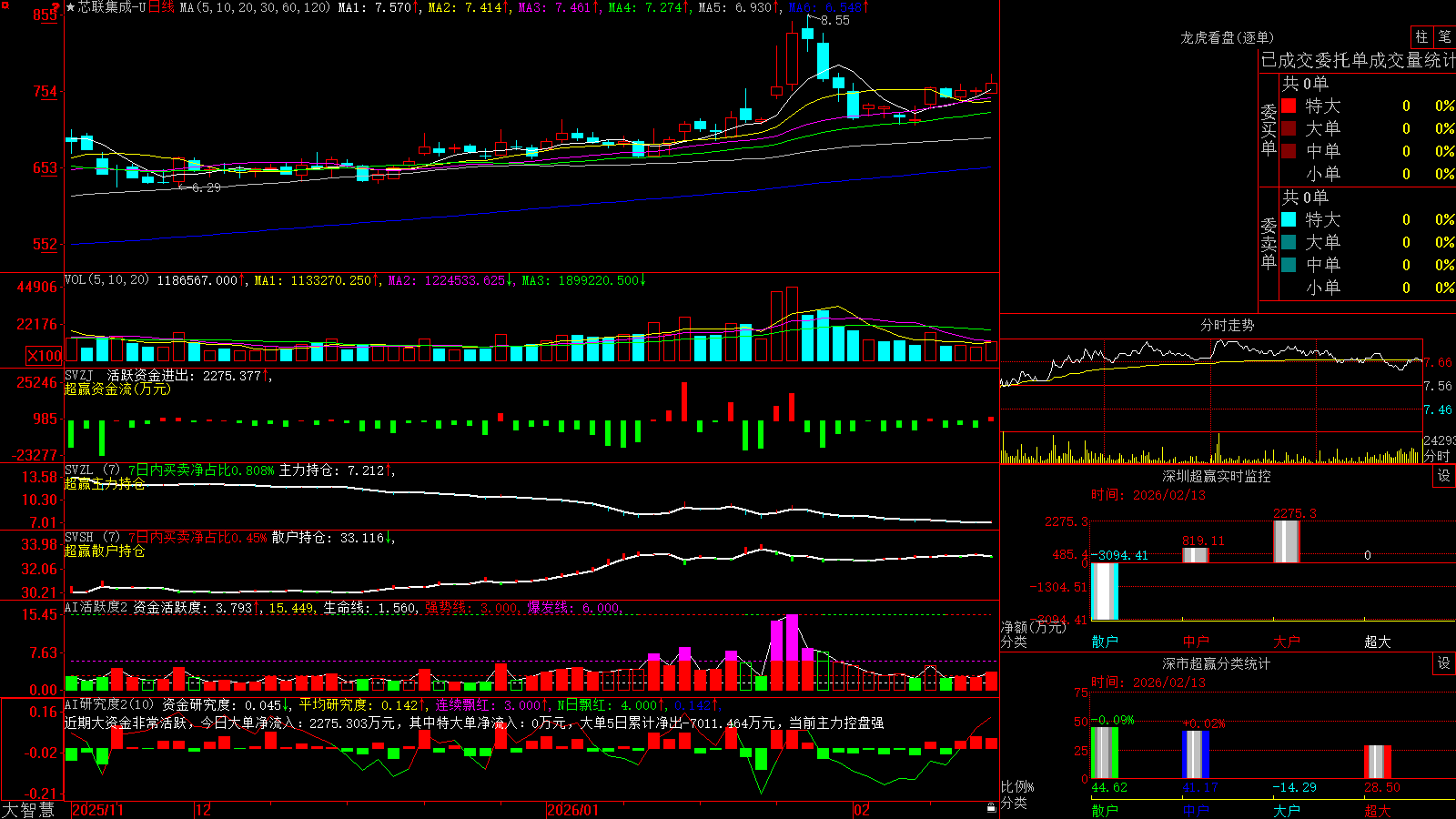Switch to the 柱 view tab
This screenshot has width=1456, height=819.
point(1421,36)
